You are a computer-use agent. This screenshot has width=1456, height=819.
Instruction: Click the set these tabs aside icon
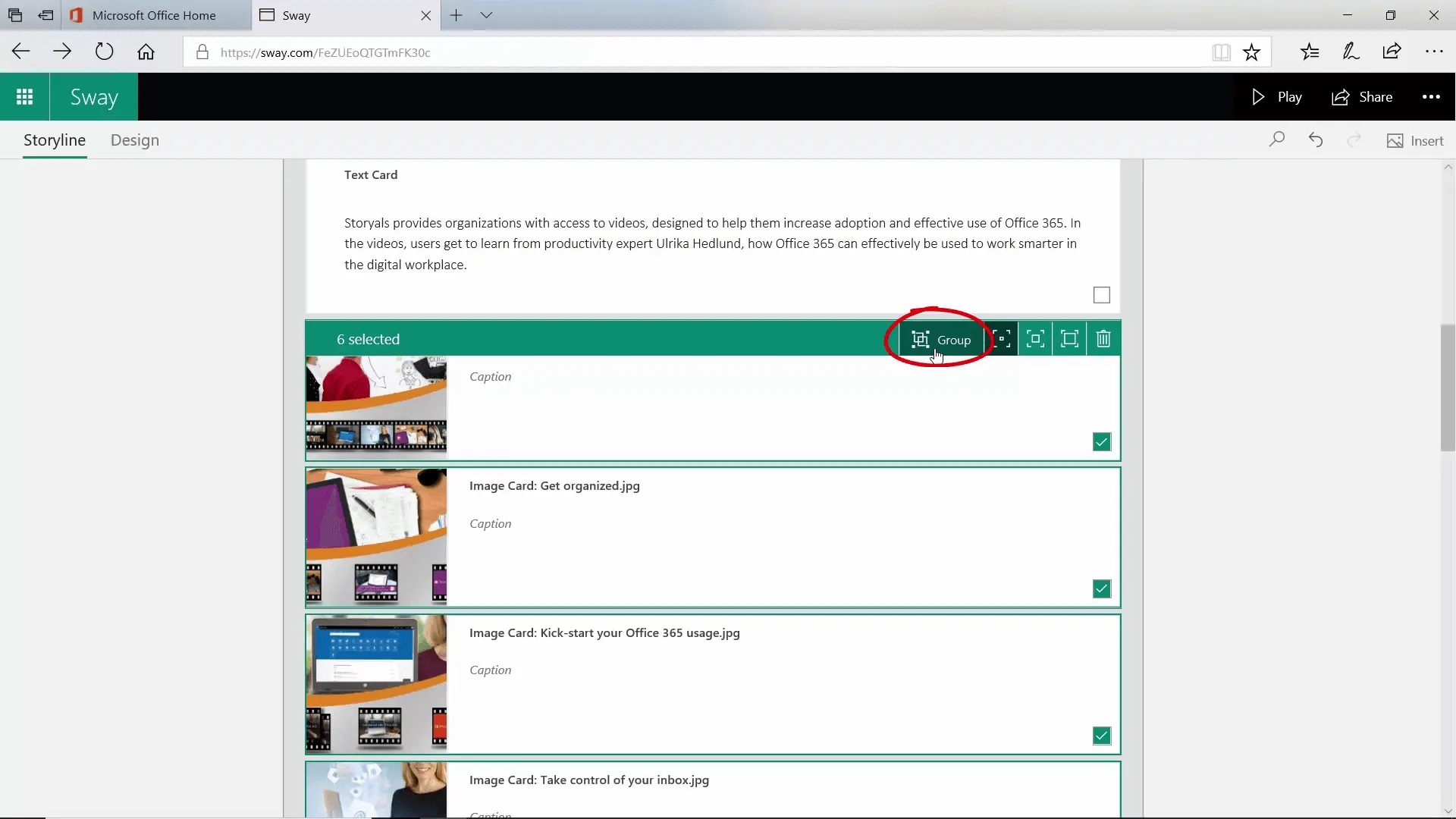pyautogui.click(x=45, y=15)
